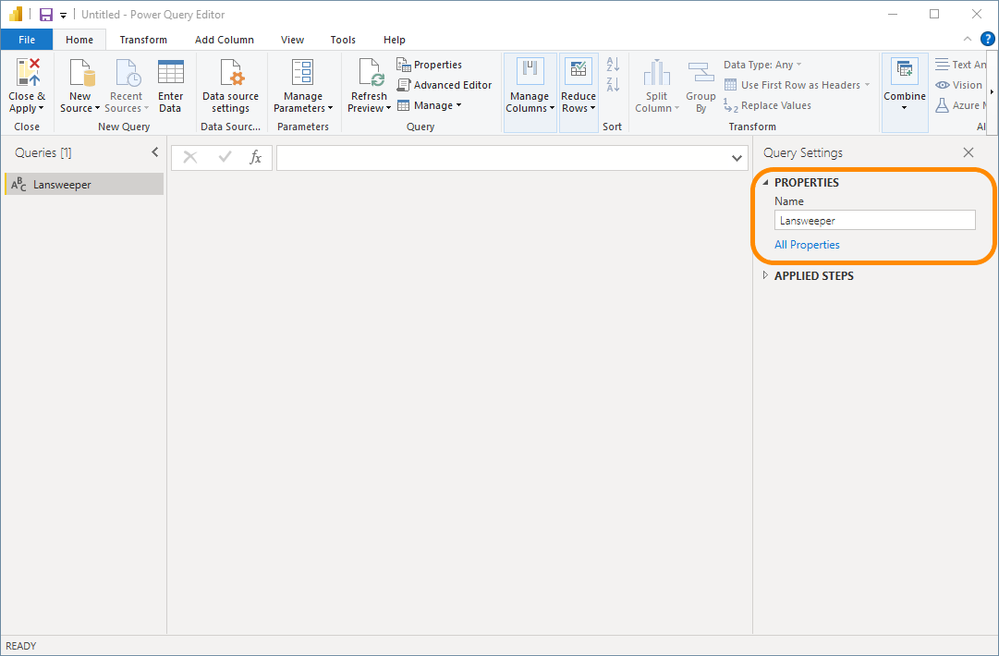
Task: Click the query Name input field
Action: point(874,220)
